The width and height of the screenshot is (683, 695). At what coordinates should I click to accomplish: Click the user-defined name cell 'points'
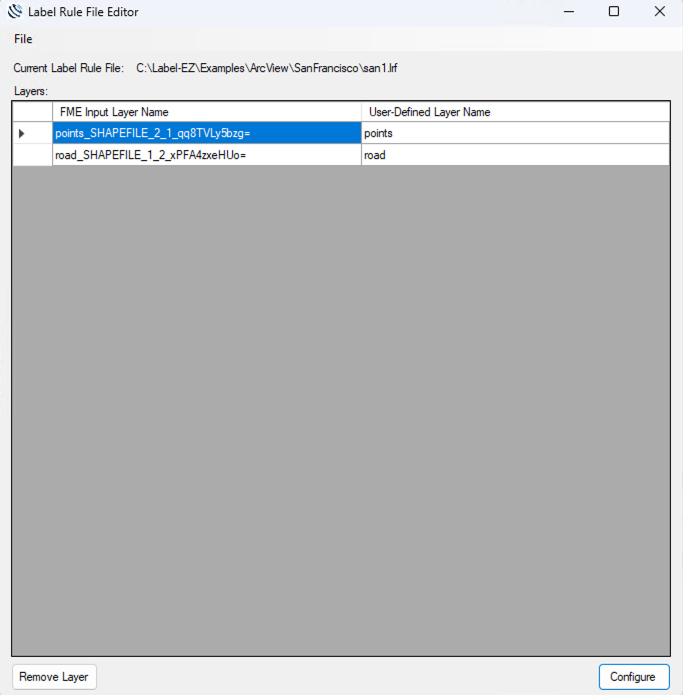(x=515, y=133)
